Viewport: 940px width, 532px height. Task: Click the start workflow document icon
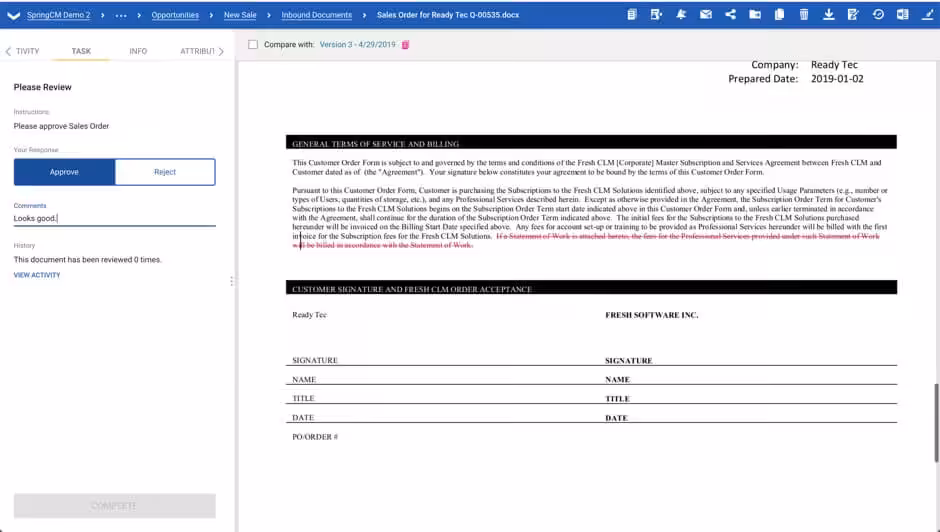[656, 14]
